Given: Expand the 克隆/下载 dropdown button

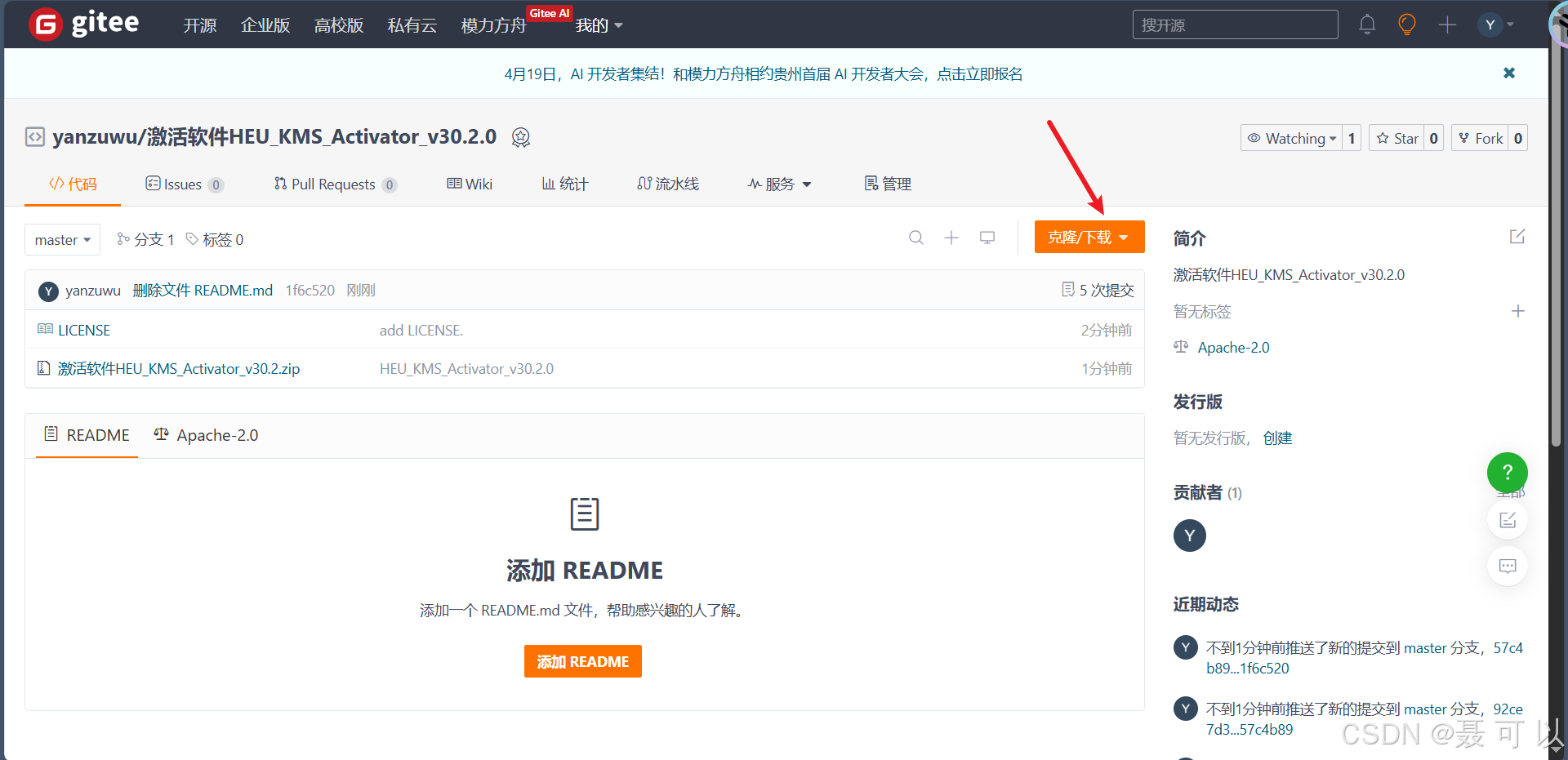Looking at the screenshot, I should (1089, 237).
